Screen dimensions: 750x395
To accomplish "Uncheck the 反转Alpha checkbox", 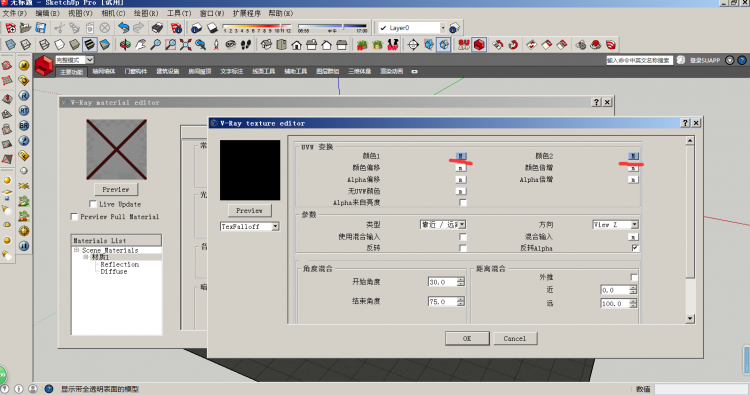I will click(x=635, y=248).
